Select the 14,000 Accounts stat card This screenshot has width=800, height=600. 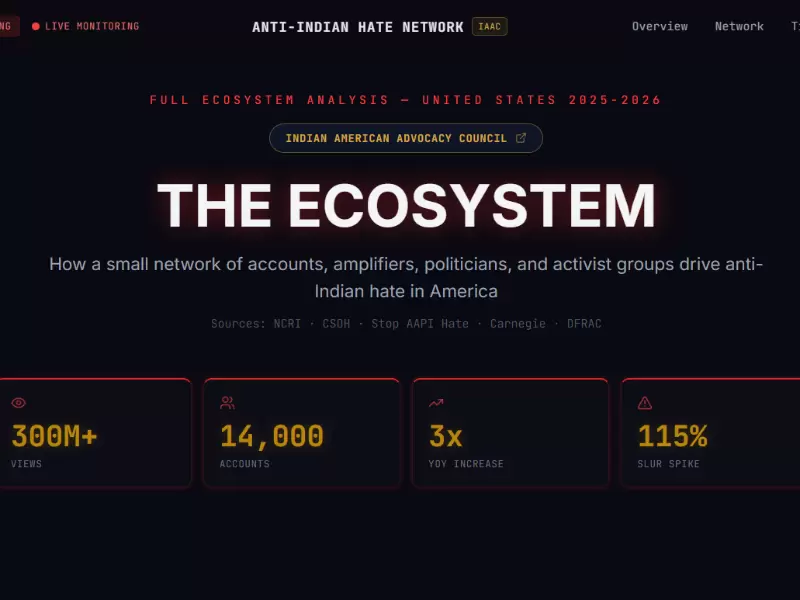(x=301, y=433)
